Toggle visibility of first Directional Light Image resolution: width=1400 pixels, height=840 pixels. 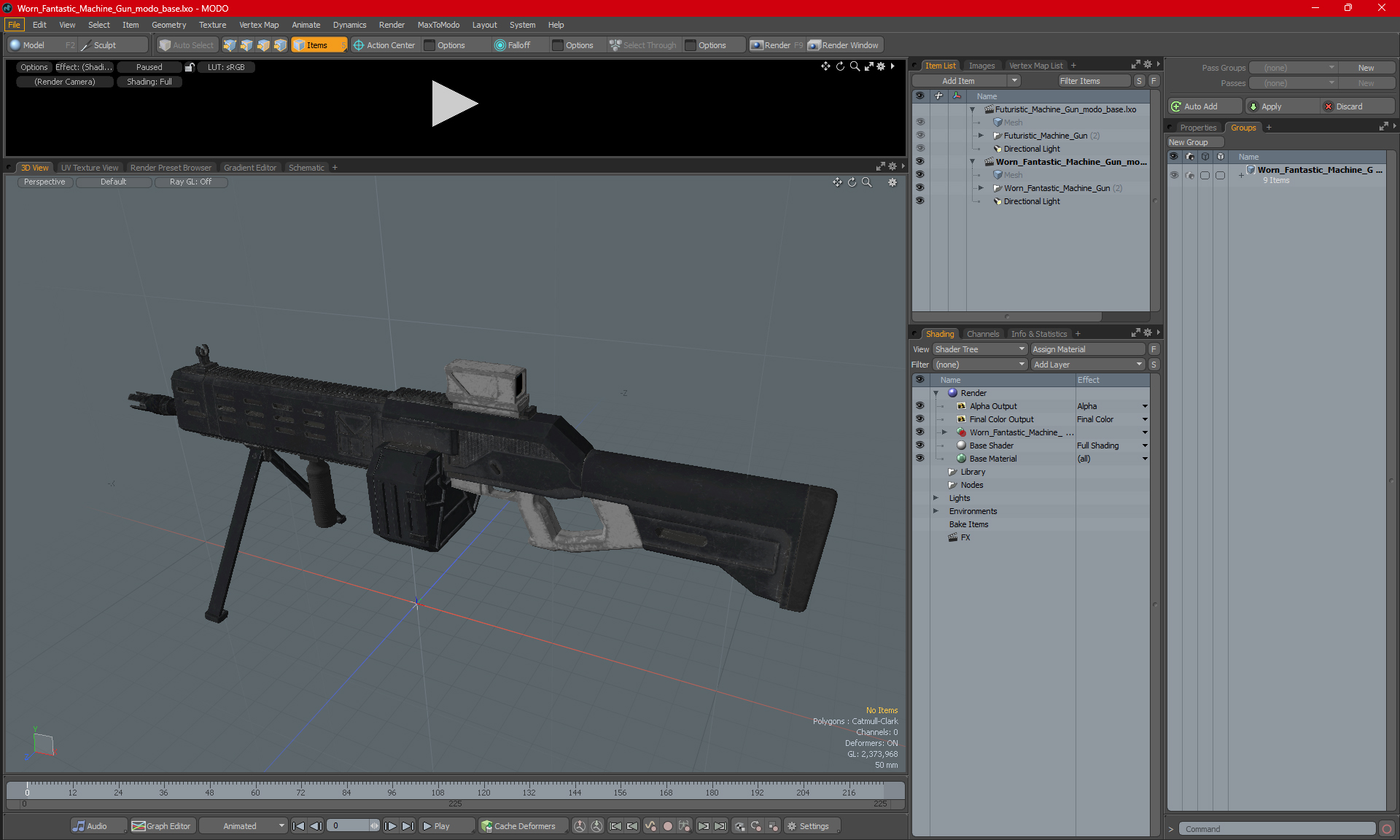tap(919, 149)
